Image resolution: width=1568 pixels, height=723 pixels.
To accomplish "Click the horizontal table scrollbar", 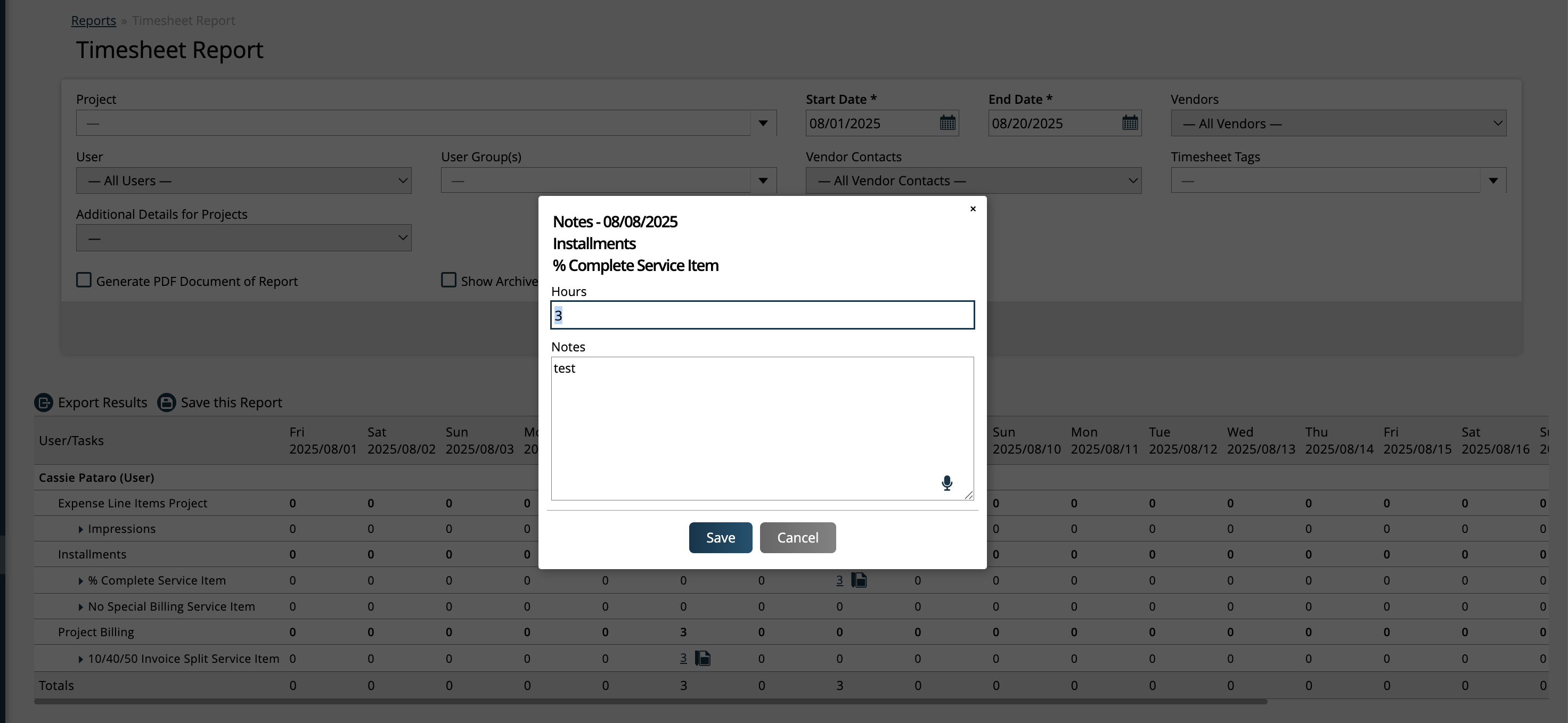I will (650, 702).
